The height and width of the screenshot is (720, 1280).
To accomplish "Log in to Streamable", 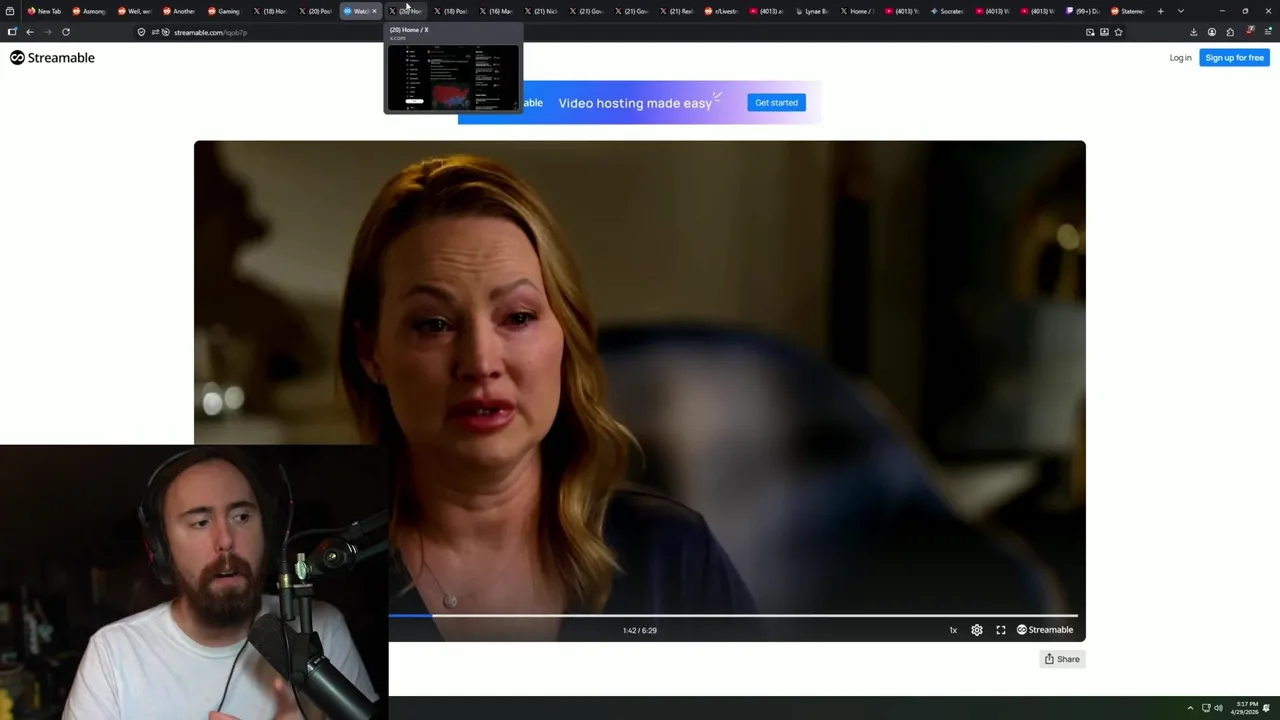I will pos(1180,58).
